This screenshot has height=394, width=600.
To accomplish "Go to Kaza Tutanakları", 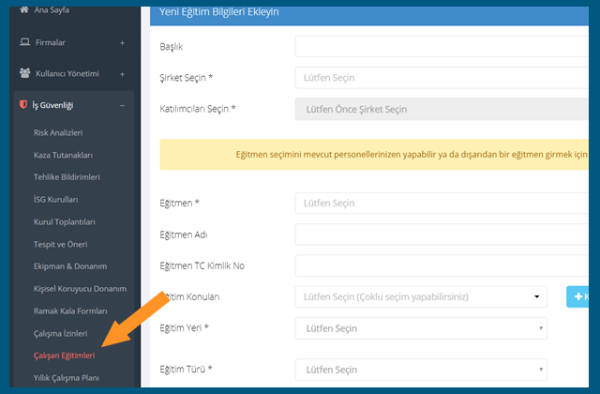I will [x=63, y=155].
